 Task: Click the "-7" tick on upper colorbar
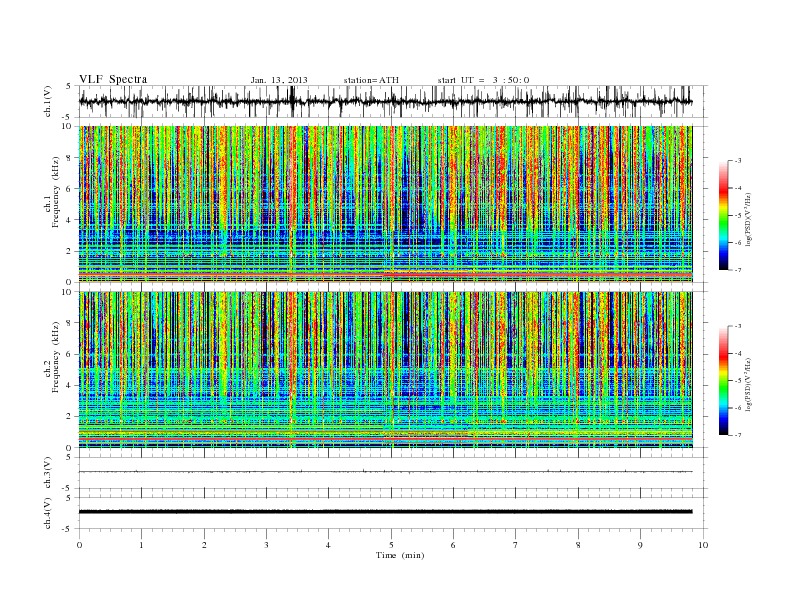[737, 270]
